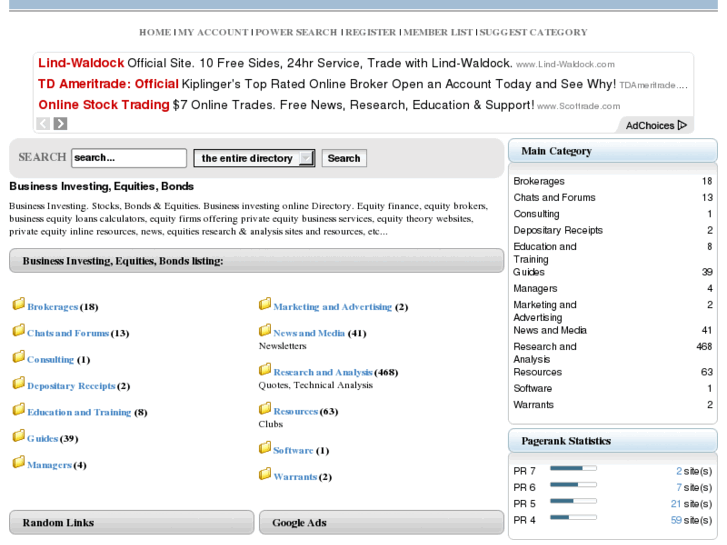Image resolution: width=727 pixels, height=545 pixels.
Task: Click the folder icon beside Managers
Action: pos(19,463)
